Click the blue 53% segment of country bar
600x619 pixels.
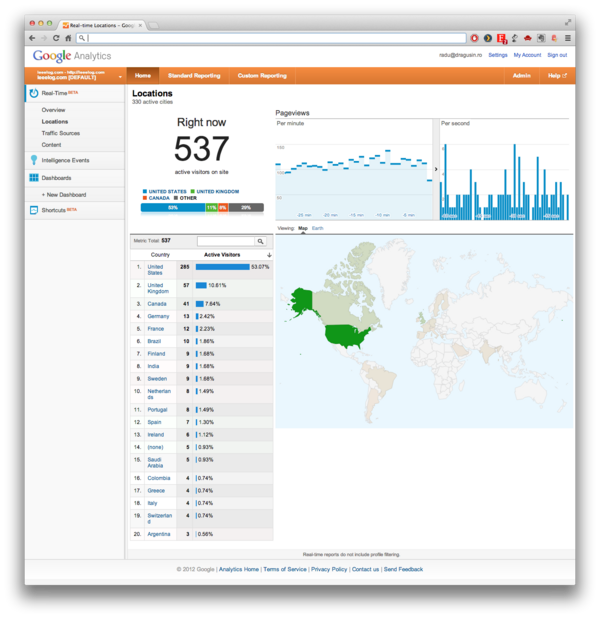click(173, 208)
